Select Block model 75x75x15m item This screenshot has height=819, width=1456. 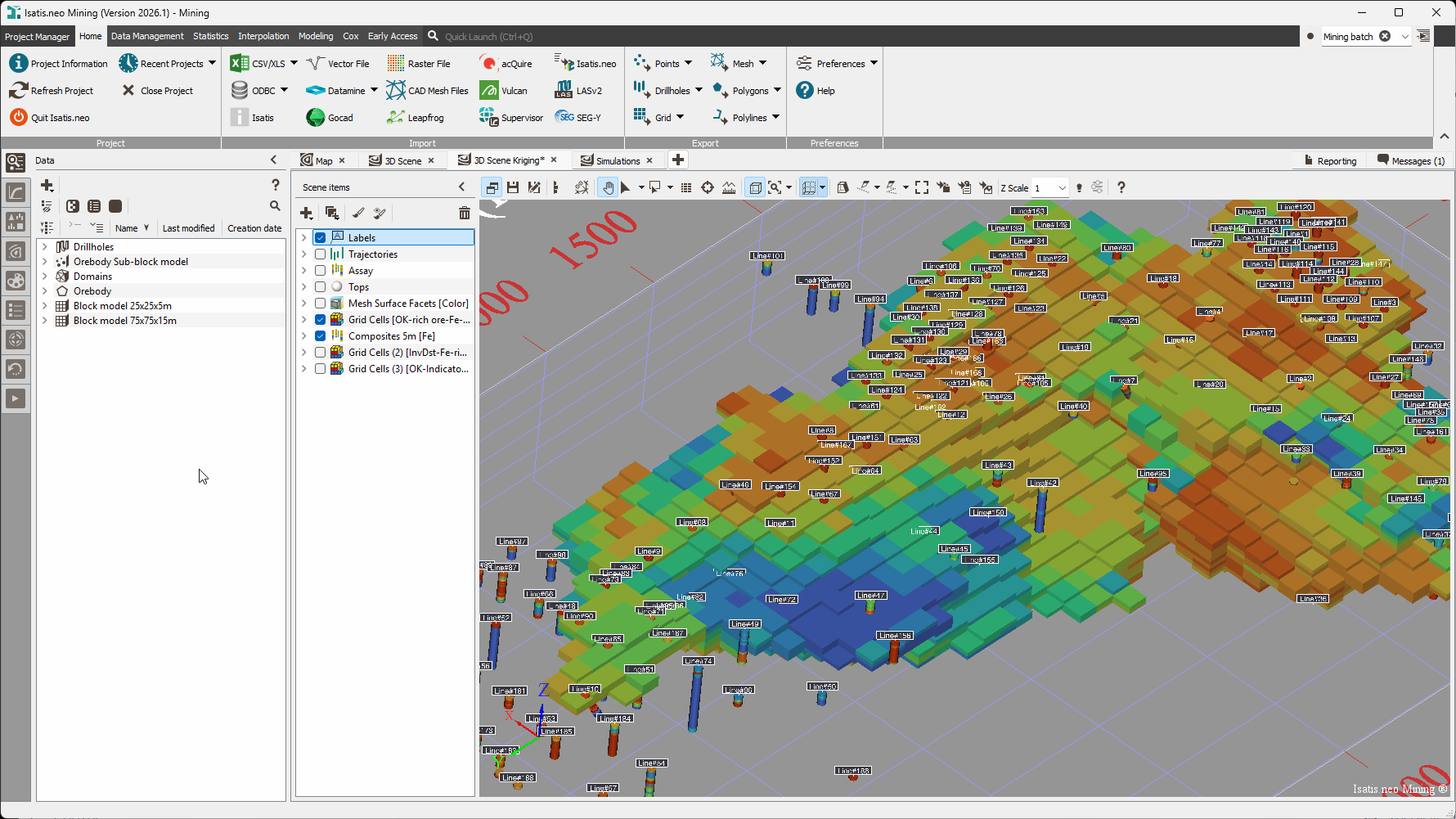(124, 320)
